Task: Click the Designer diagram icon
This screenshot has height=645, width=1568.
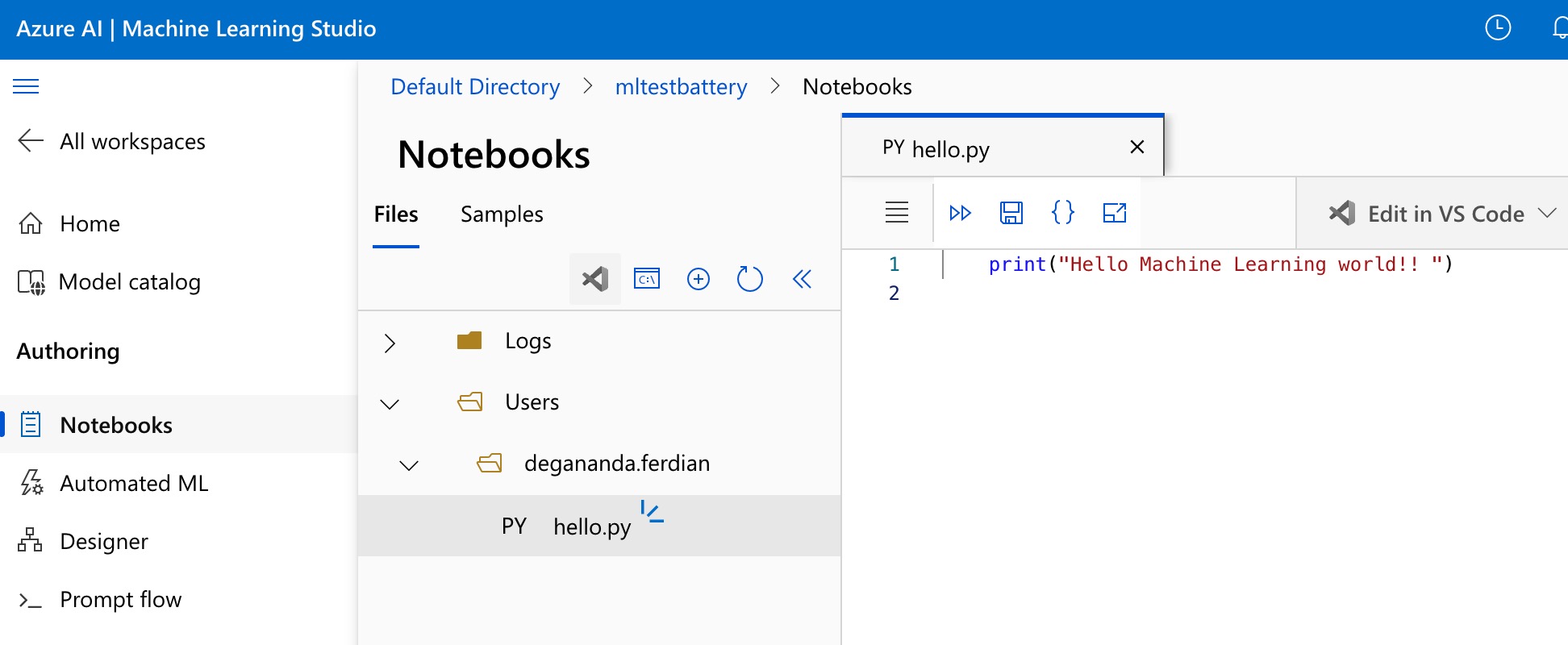Action: click(30, 540)
